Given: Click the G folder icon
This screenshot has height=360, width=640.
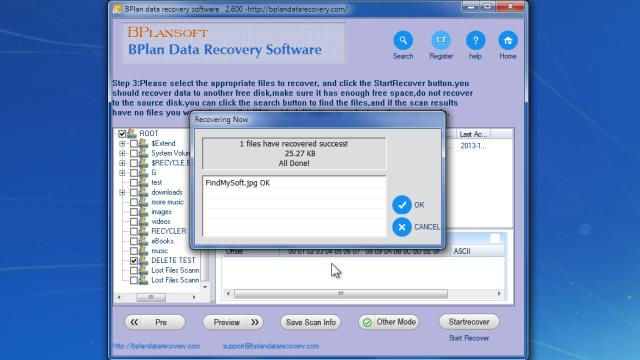Looking at the screenshot, I should (x=143, y=173).
